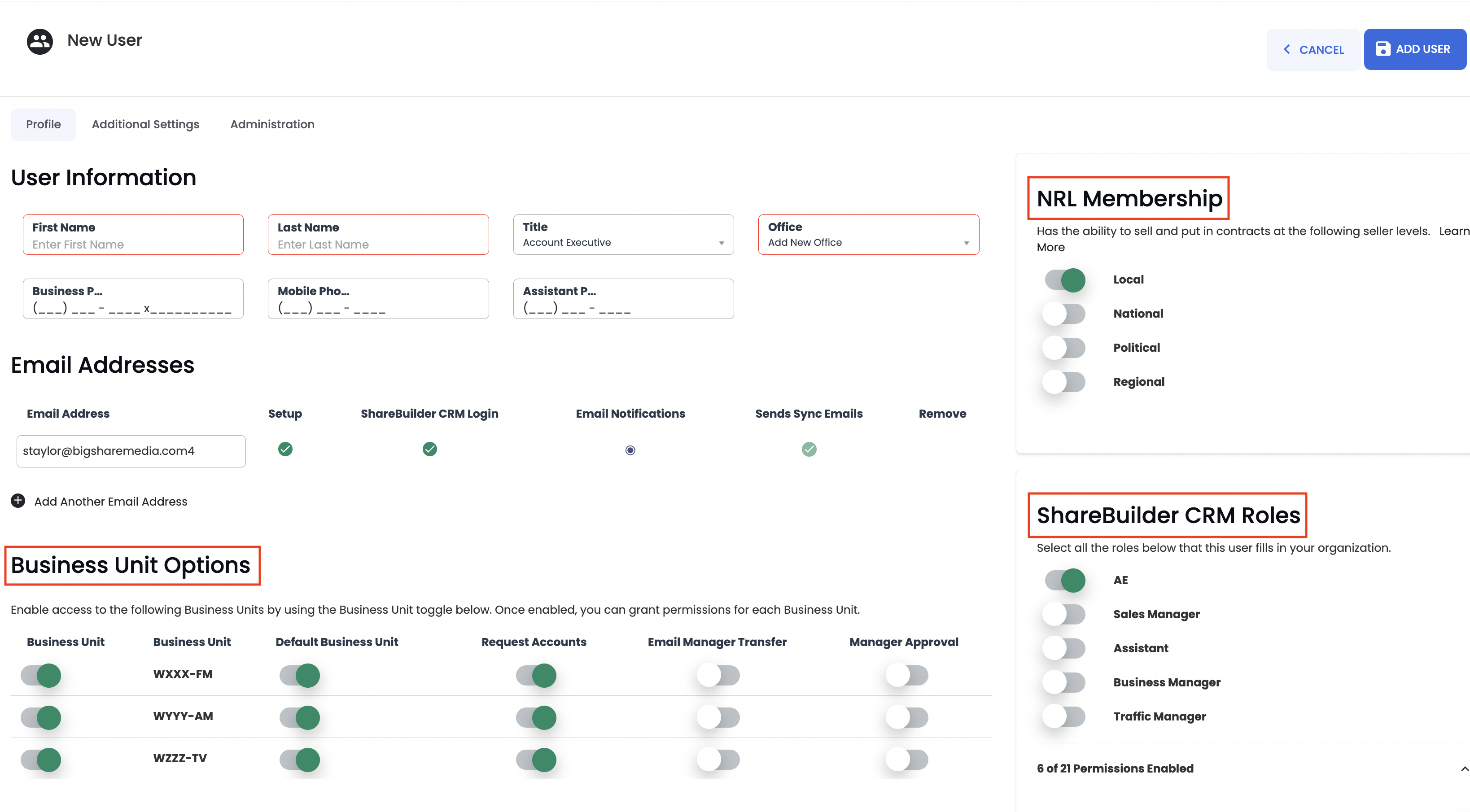The image size is (1470, 812).
Task: Toggle ShareBuilder CRM Login checkmark for staylor email
Action: (x=430, y=450)
